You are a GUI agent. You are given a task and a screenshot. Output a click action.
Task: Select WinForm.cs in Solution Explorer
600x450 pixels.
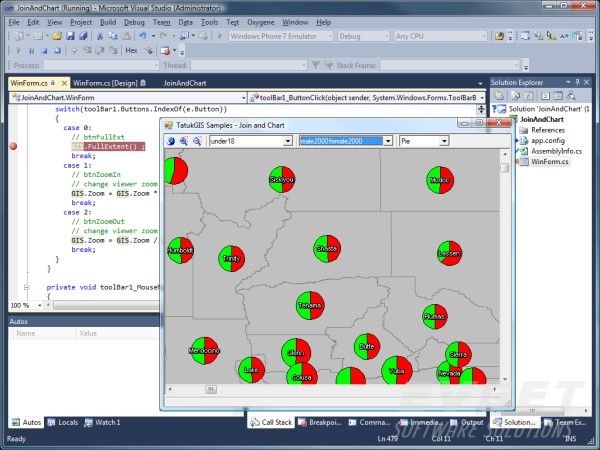pyautogui.click(x=549, y=161)
